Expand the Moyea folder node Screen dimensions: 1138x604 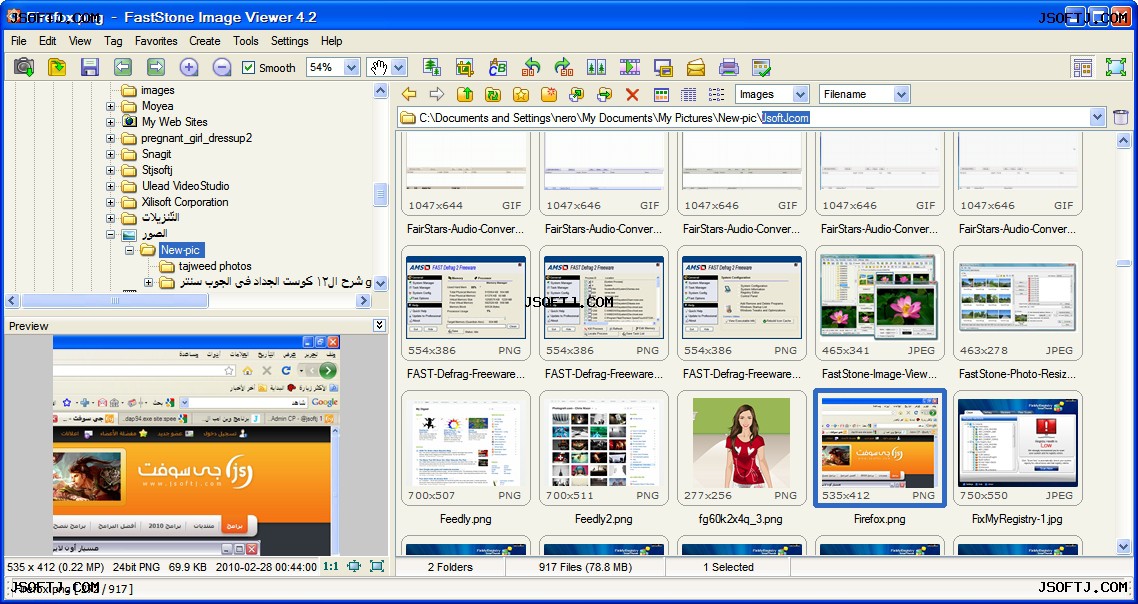click(110, 106)
